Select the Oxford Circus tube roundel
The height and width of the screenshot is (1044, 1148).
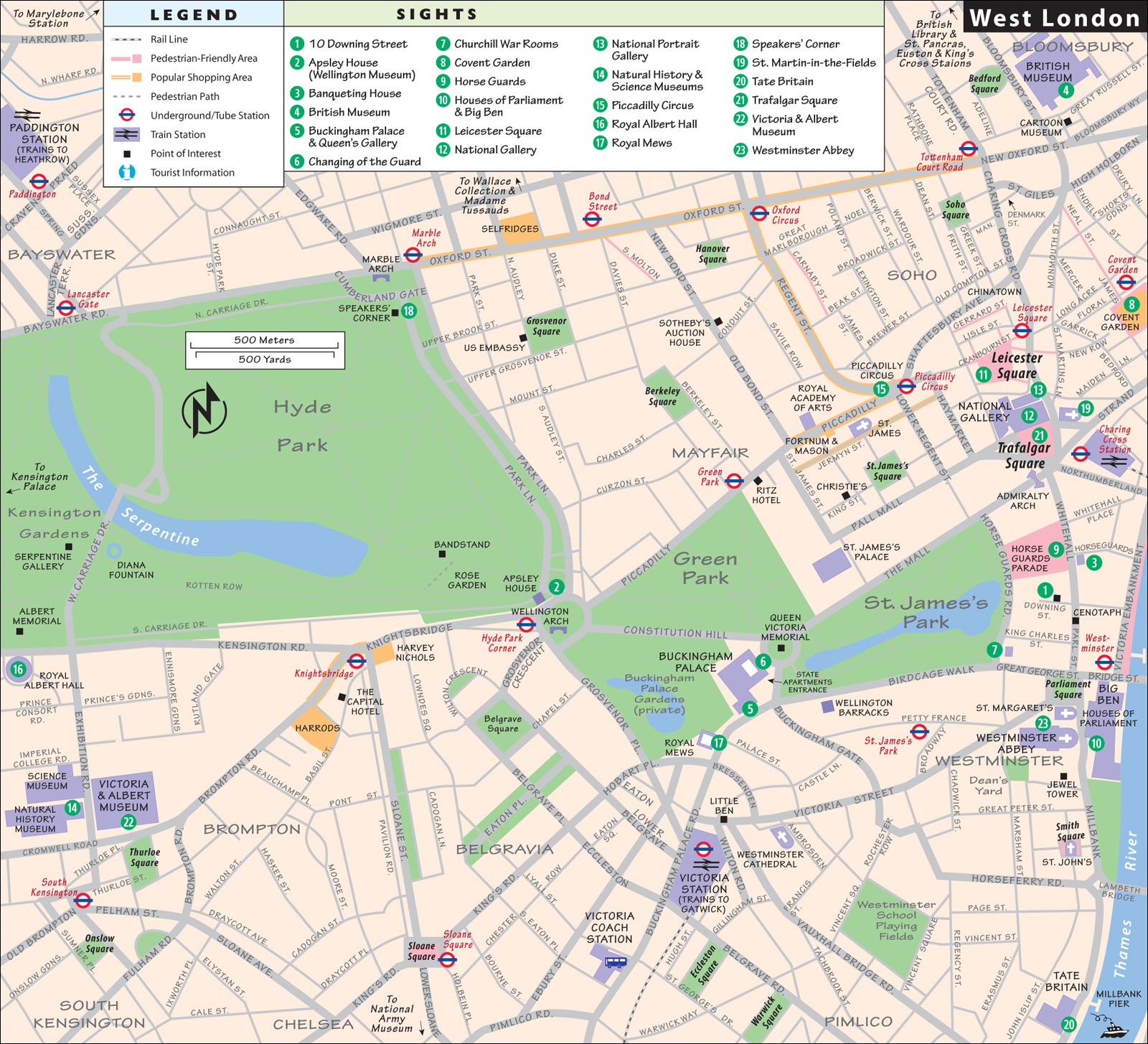[759, 213]
